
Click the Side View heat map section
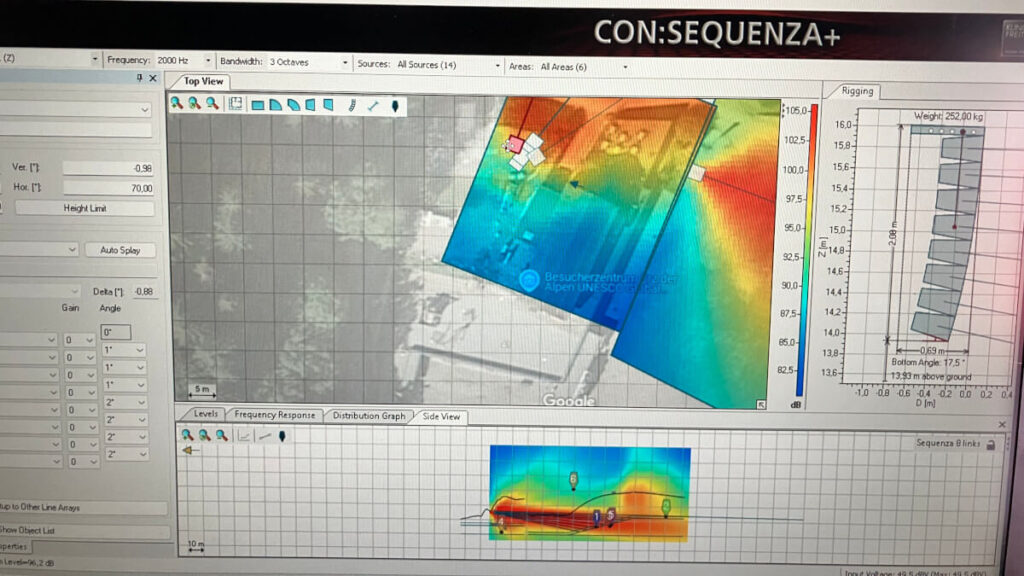pos(590,493)
